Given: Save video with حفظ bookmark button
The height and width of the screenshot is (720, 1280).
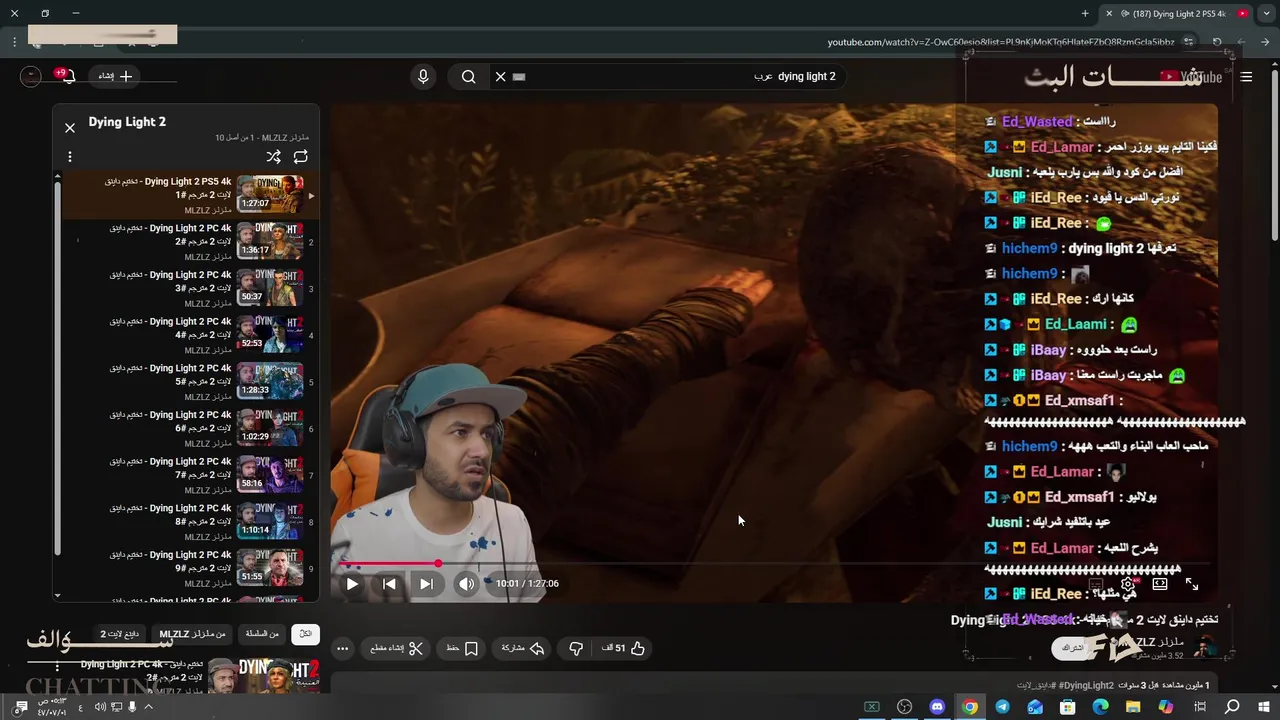Looking at the screenshot, I should pos(462,648).
